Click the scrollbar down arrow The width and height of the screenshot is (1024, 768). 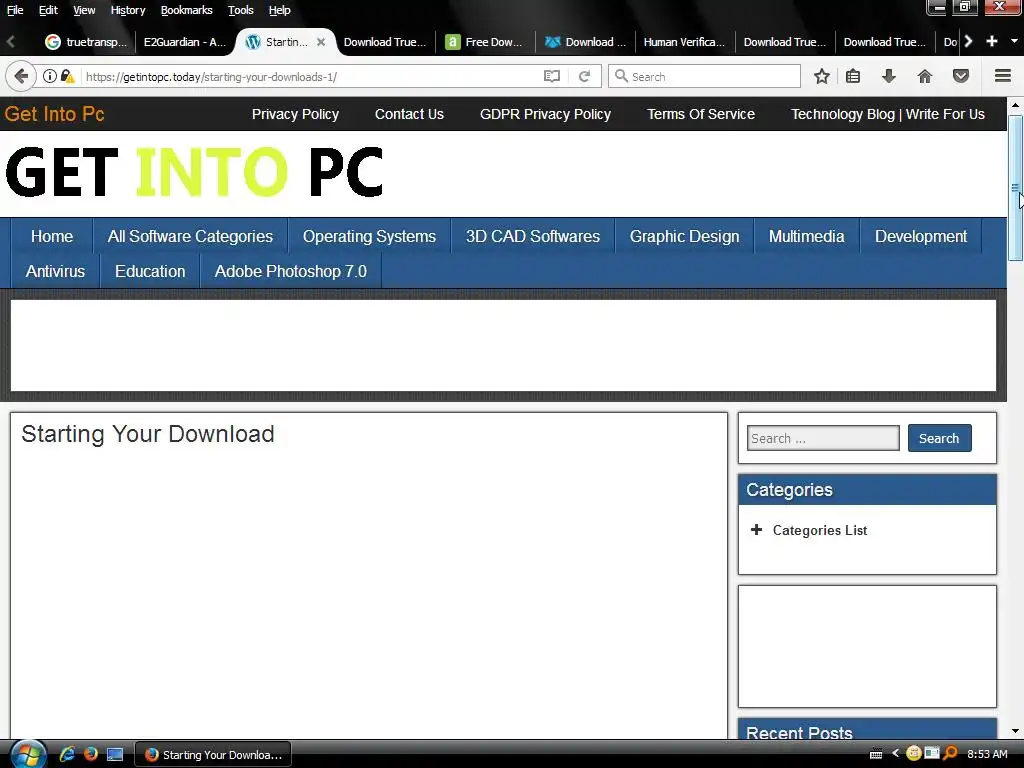pyautogui.click(x=1015, y=731)
